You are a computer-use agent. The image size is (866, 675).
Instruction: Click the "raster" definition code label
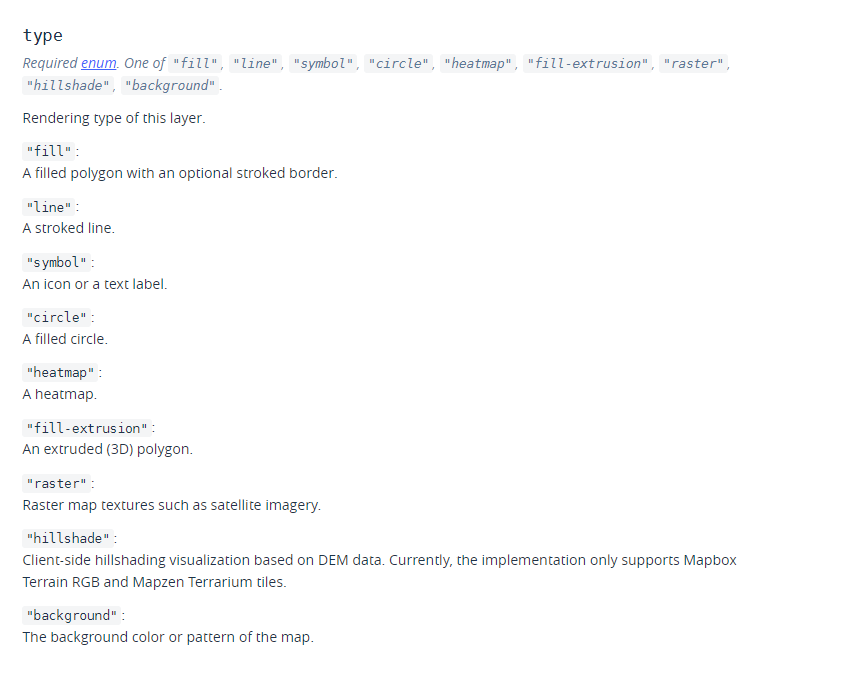pyautogui.click(x=56, y=483)
